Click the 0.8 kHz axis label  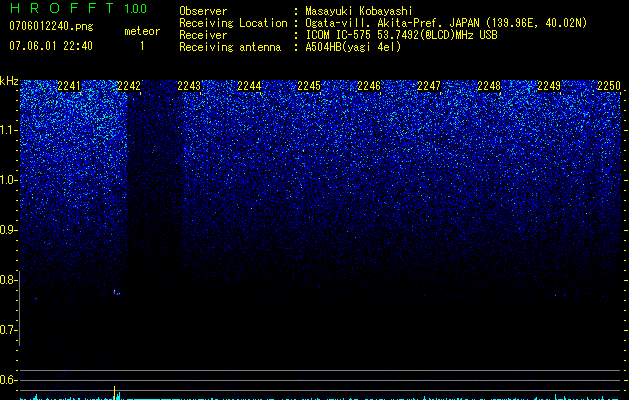pyautogui.click(x=9, y=280)
